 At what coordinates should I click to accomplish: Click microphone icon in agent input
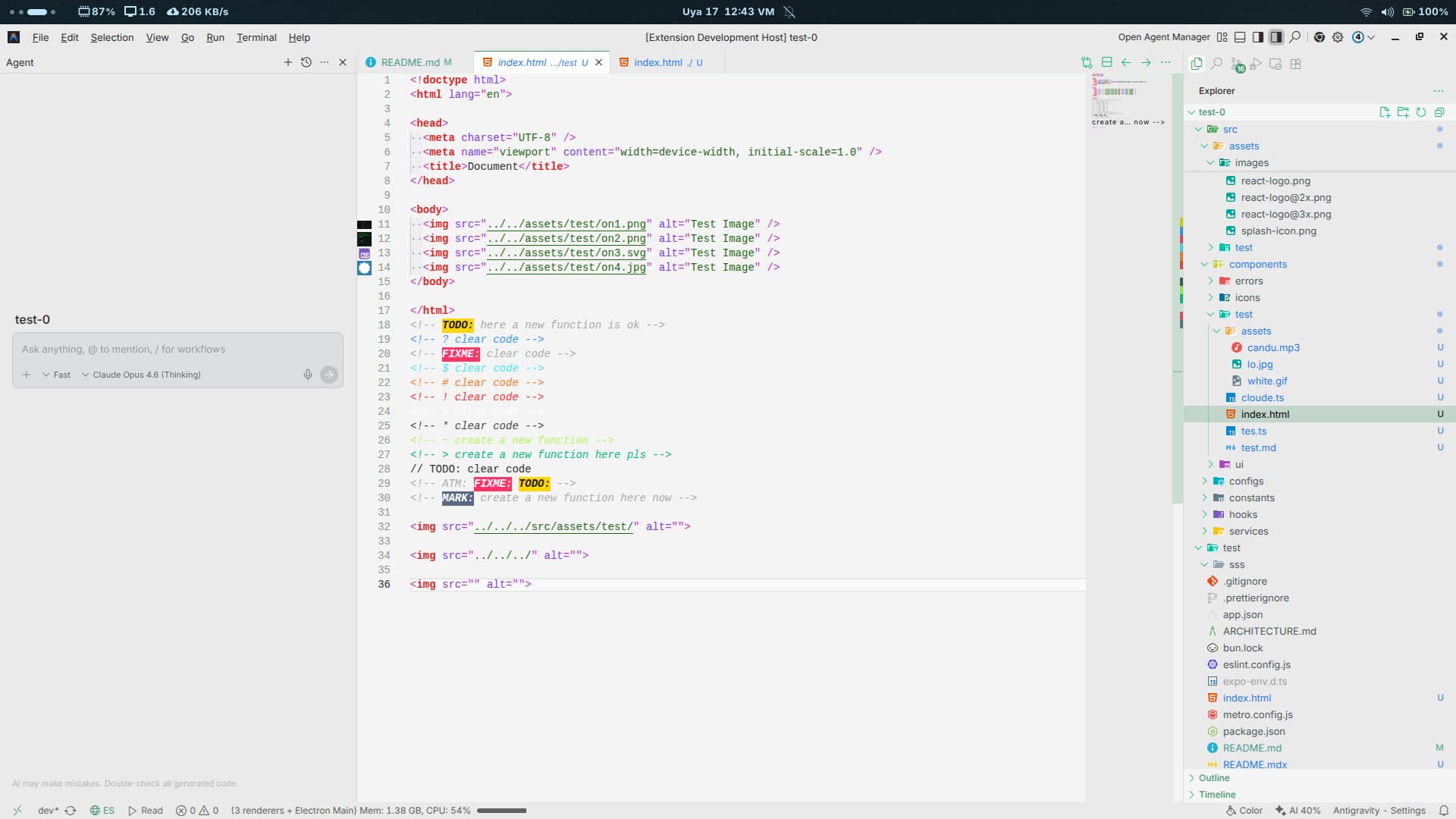click(308, 375)
